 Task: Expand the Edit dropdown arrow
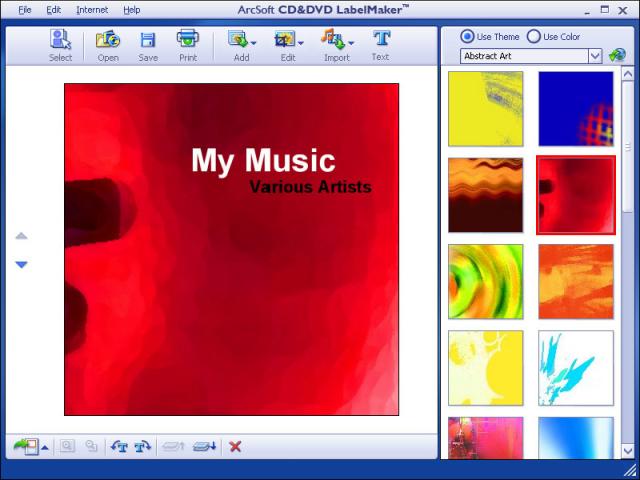[301, 43]
